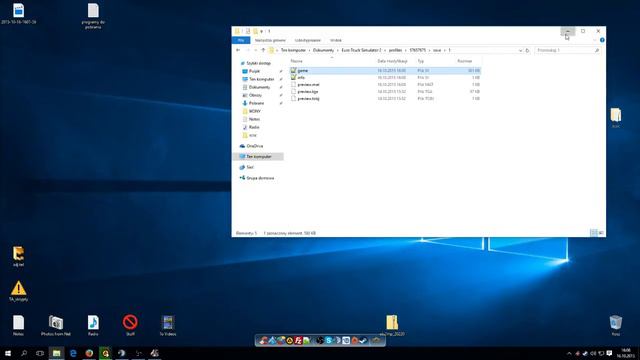Switch to large icons view in status bar
This screenshot has width=640, height=360.
point(601,233)
